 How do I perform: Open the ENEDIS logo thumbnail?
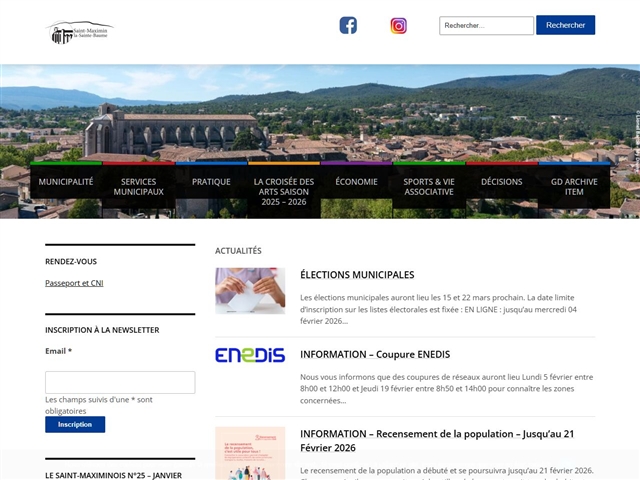[250, 355]
